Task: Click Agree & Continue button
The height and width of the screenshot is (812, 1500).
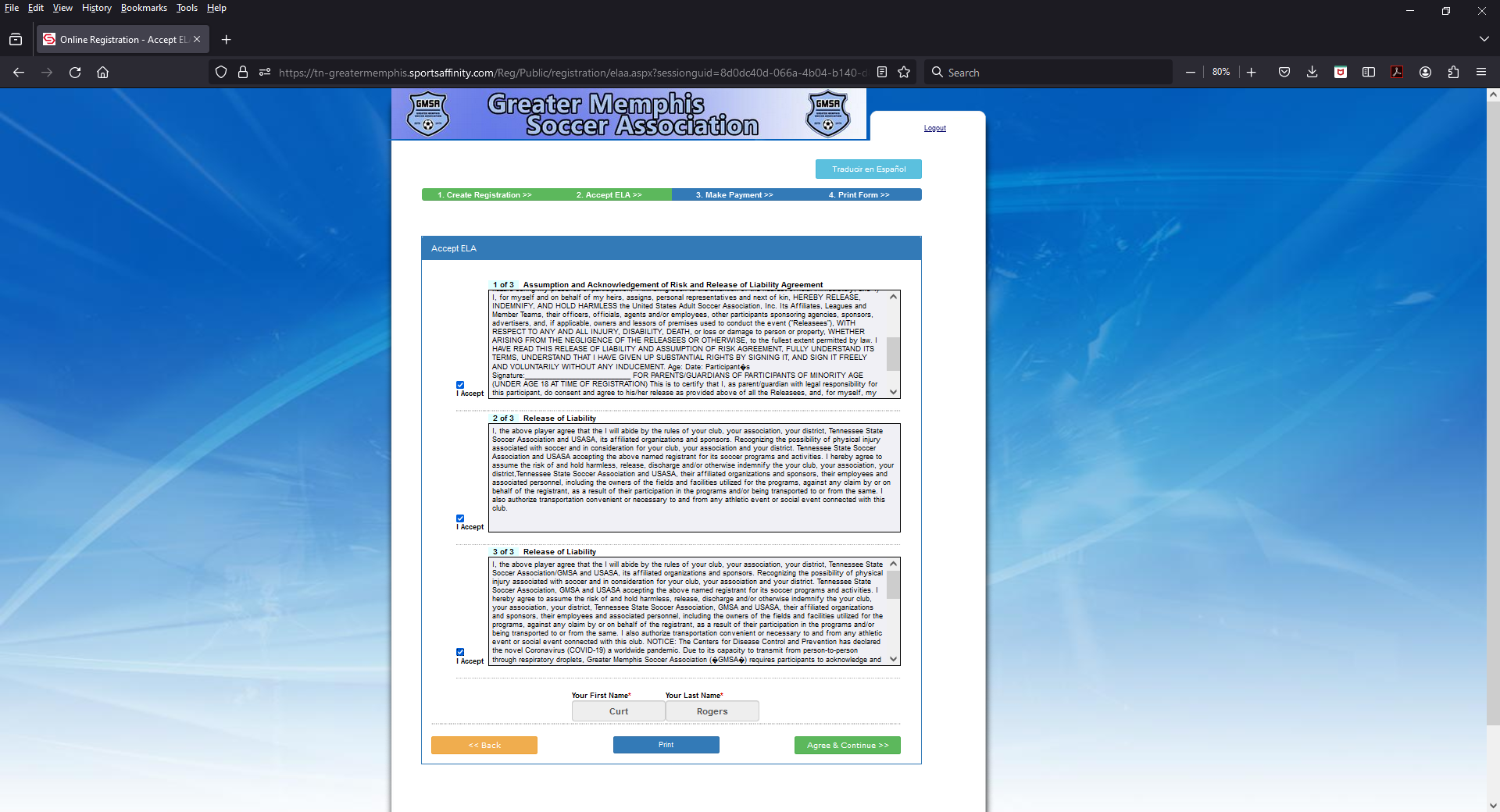Action: coord(848,745)
